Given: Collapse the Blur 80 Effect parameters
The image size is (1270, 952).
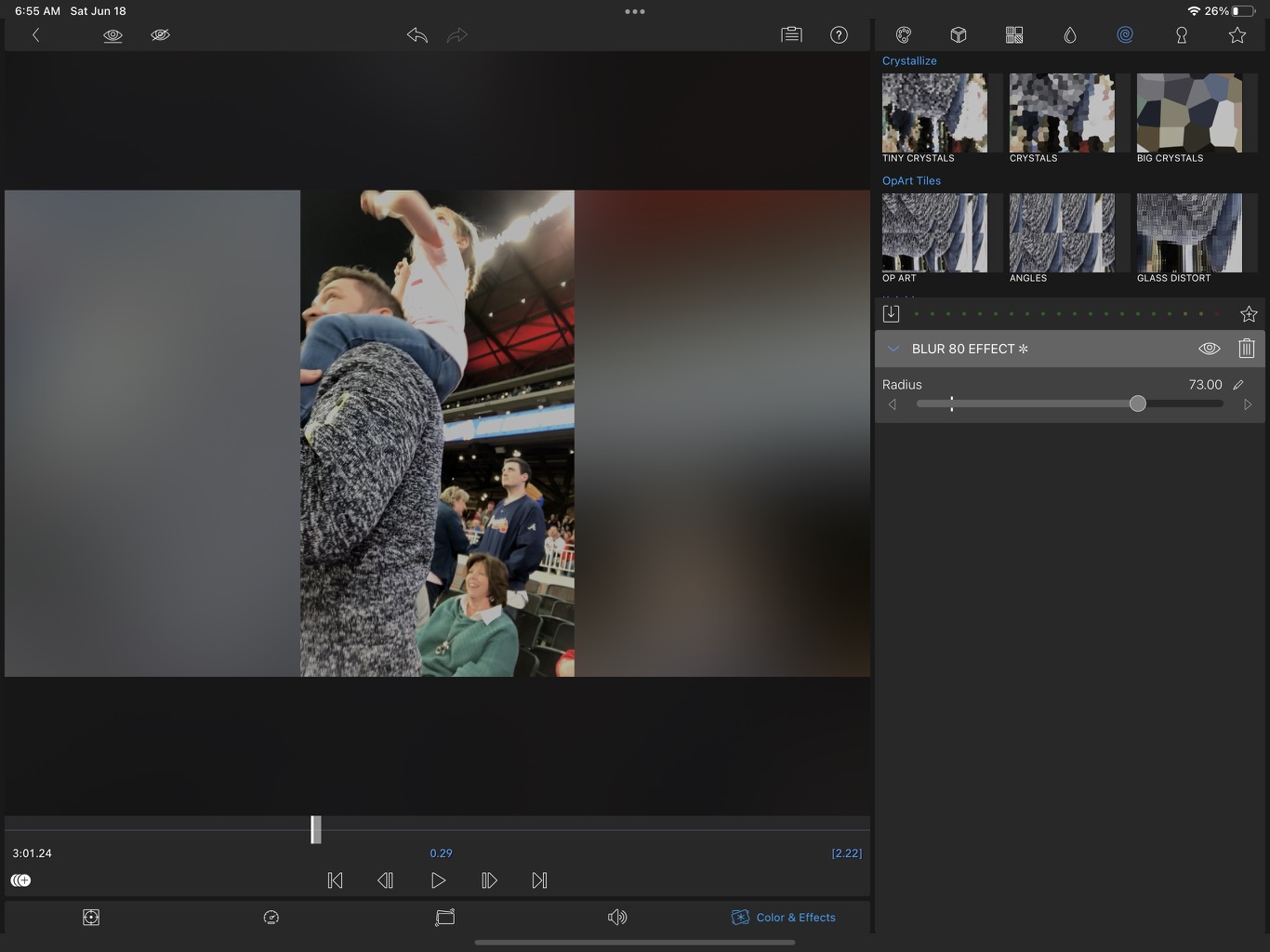Looking at the screenshot, I should (x=893, y=349).
